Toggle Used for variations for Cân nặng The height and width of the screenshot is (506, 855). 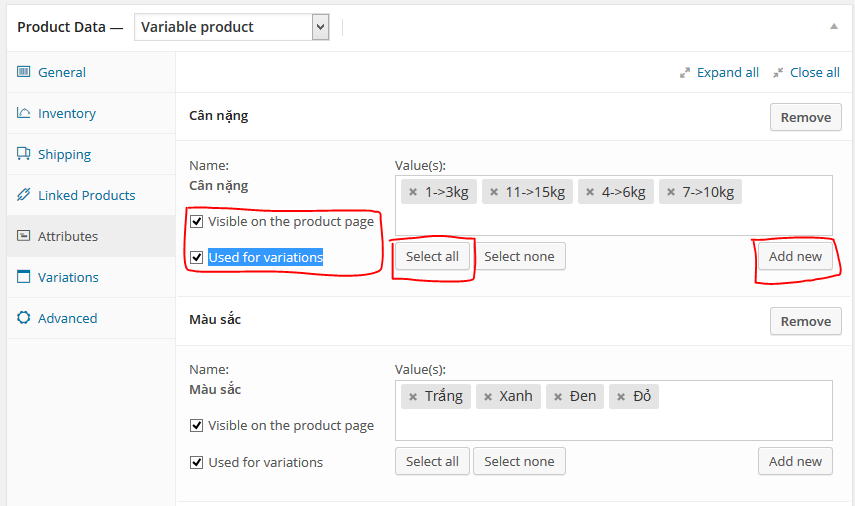(x=196, y=258)
